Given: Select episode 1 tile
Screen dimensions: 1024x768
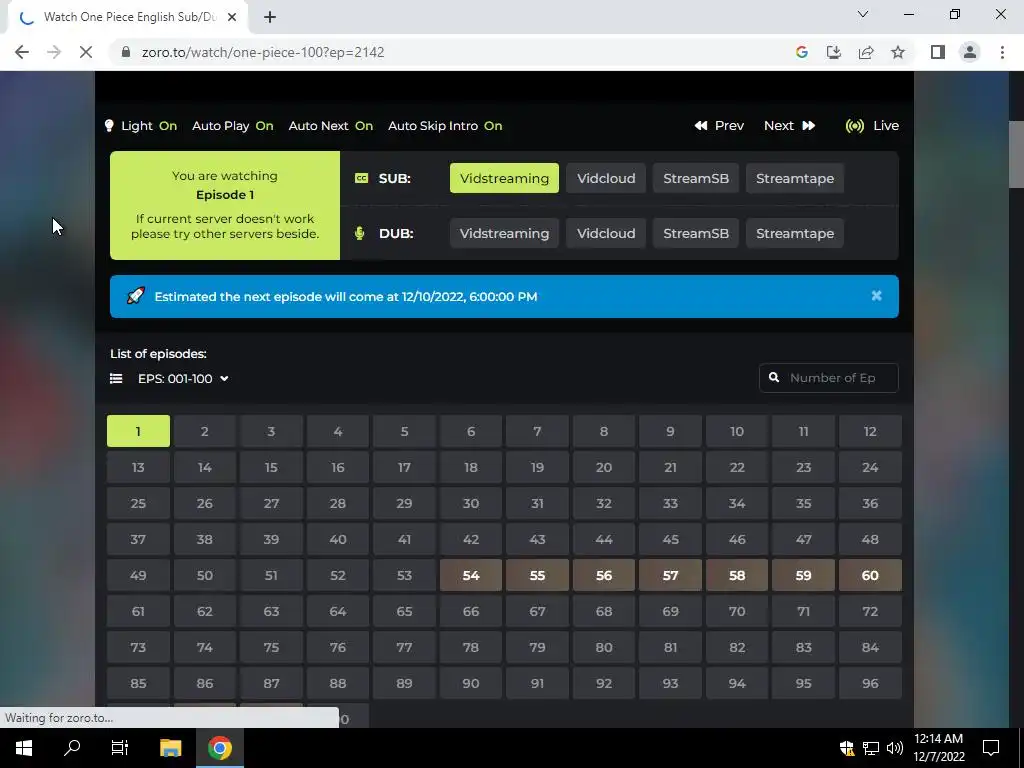Looking at the screenshot, I should pyautogui.click(x=138, y=431).
